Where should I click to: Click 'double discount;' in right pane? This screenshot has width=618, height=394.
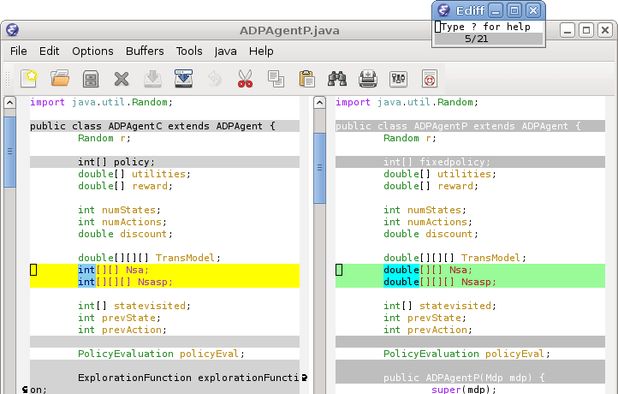(x=431, y=234)
